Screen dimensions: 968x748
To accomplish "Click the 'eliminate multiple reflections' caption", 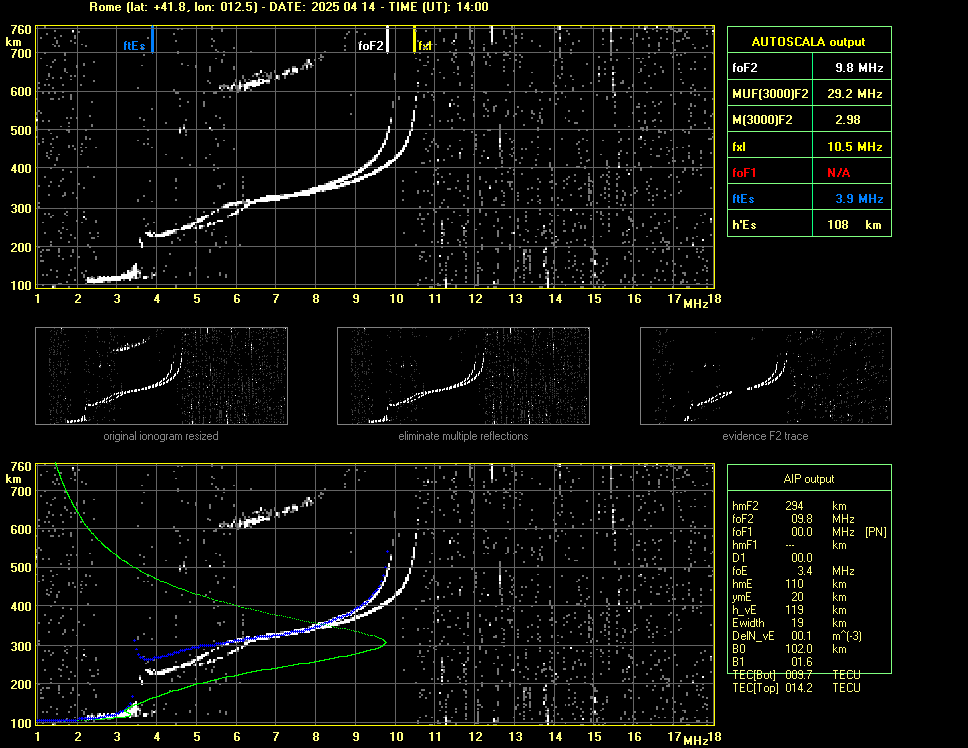I will click(x=463, y=436).
